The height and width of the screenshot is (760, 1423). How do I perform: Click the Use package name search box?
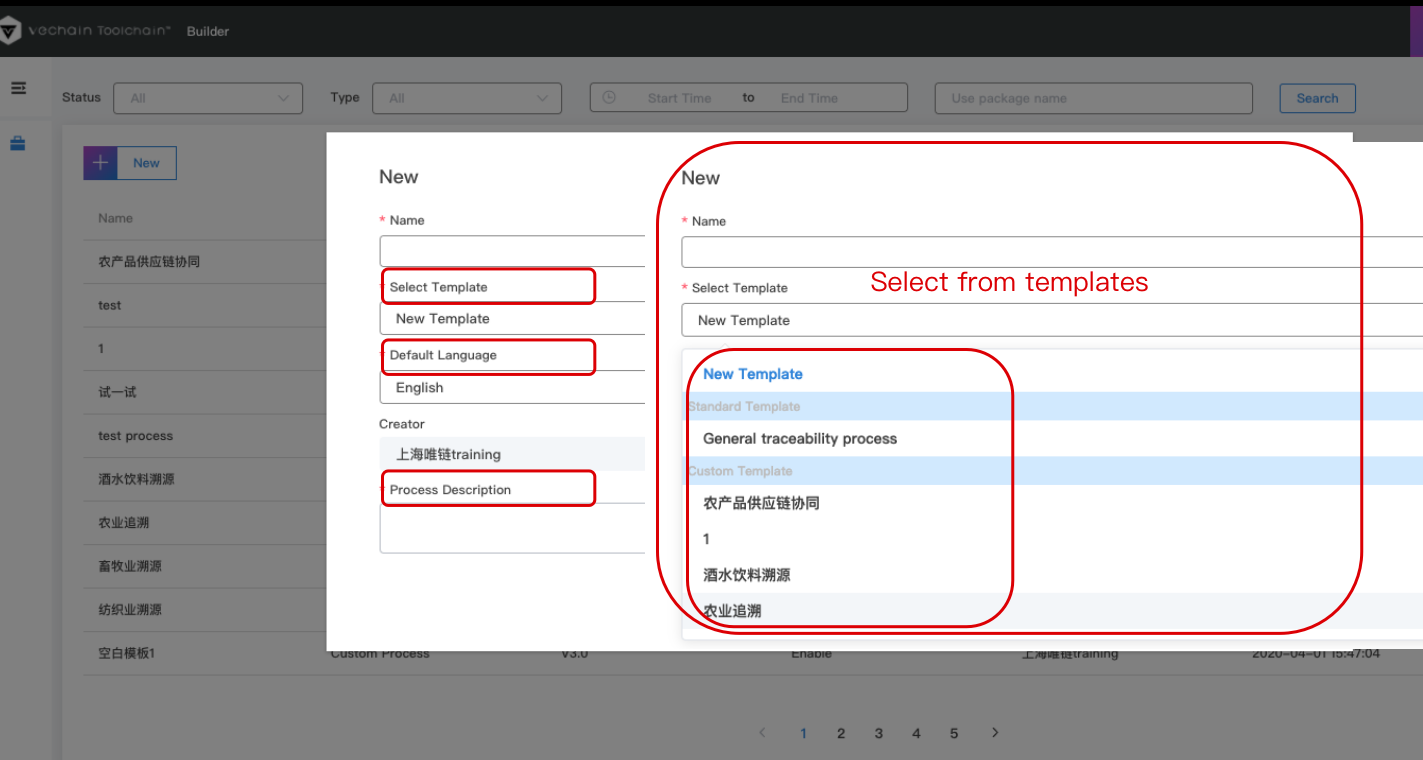(x=1093, y=98)
